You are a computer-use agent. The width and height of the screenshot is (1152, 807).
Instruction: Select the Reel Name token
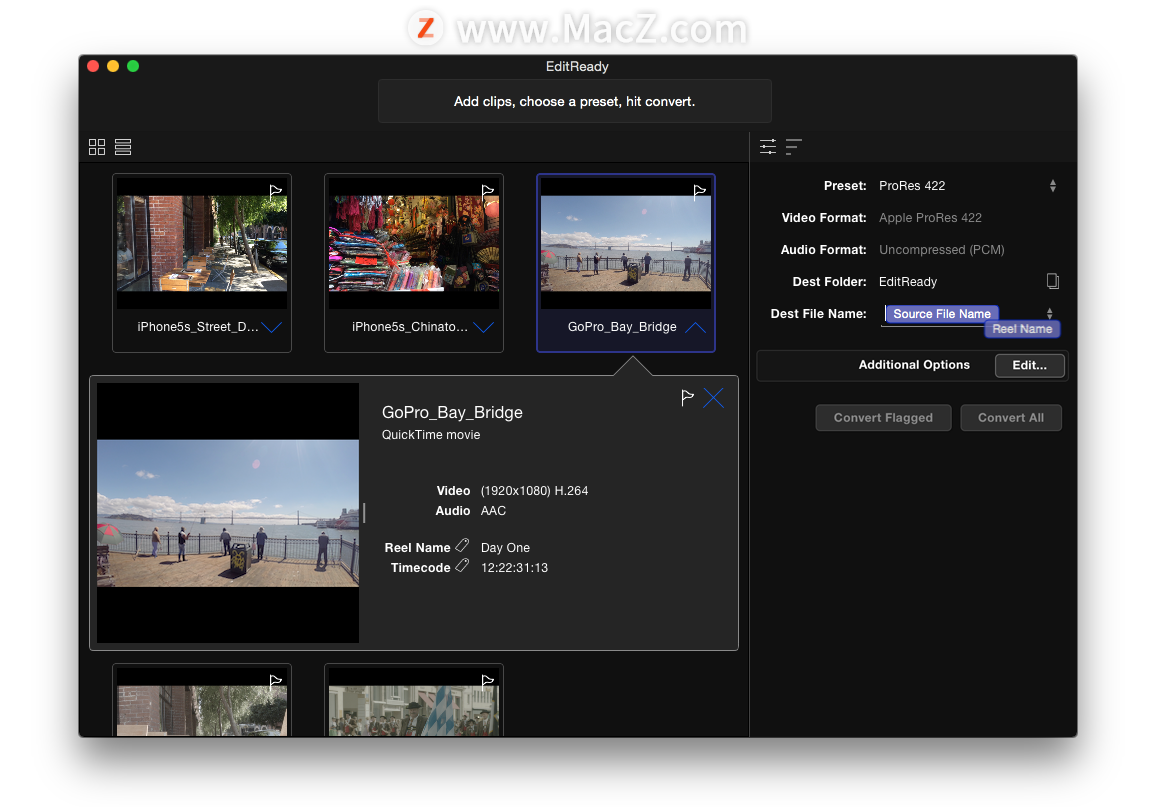click(1022, 329)
